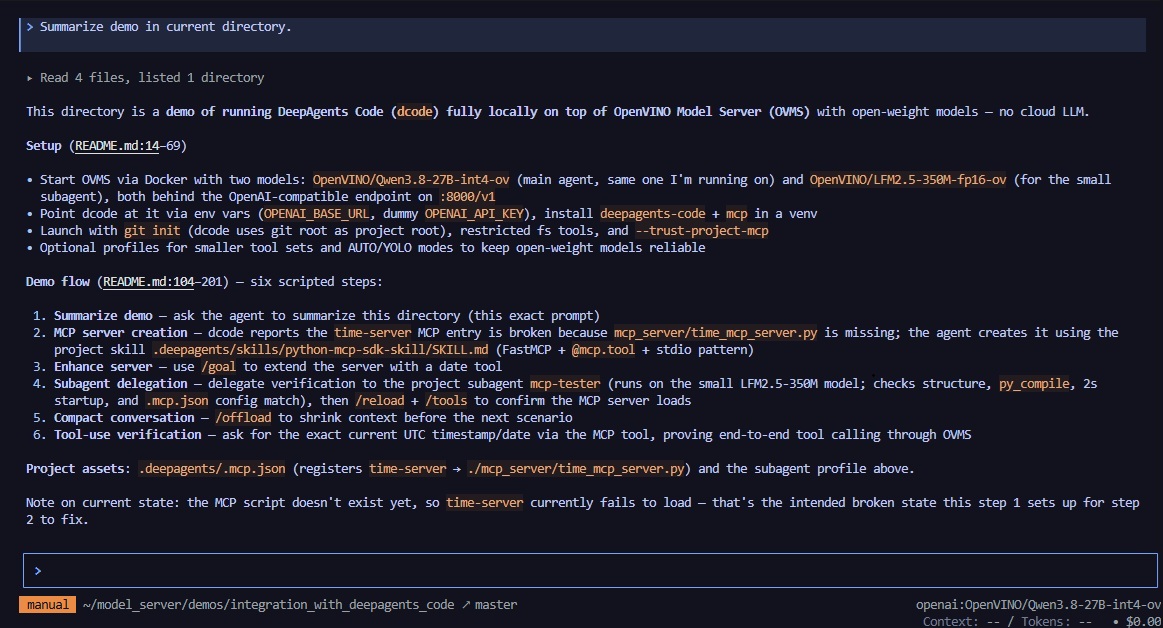Click the "--trust-project-mcp" flag
Screen dimensions: 1163x628
pyautogui.click(x=702, y=231)
